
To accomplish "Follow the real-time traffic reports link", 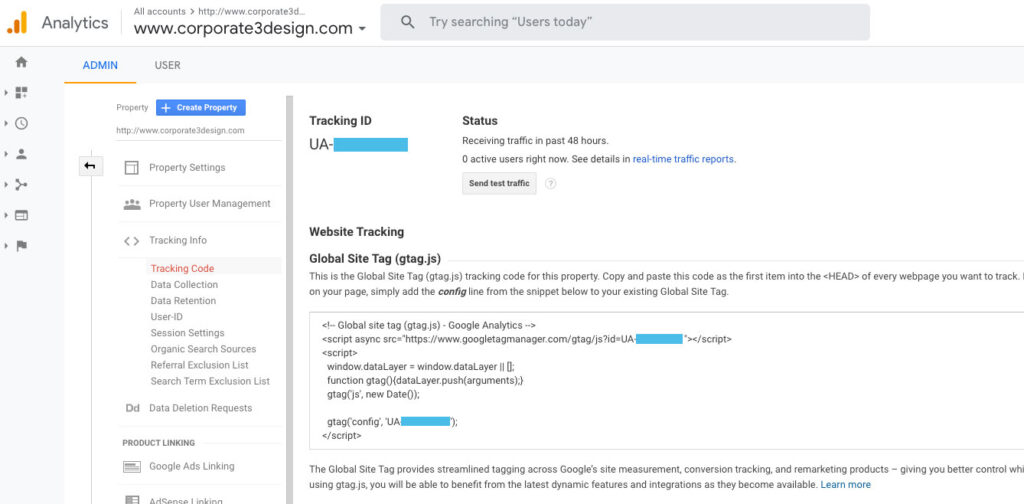I will pyautogui.click(x=684, y=159).
